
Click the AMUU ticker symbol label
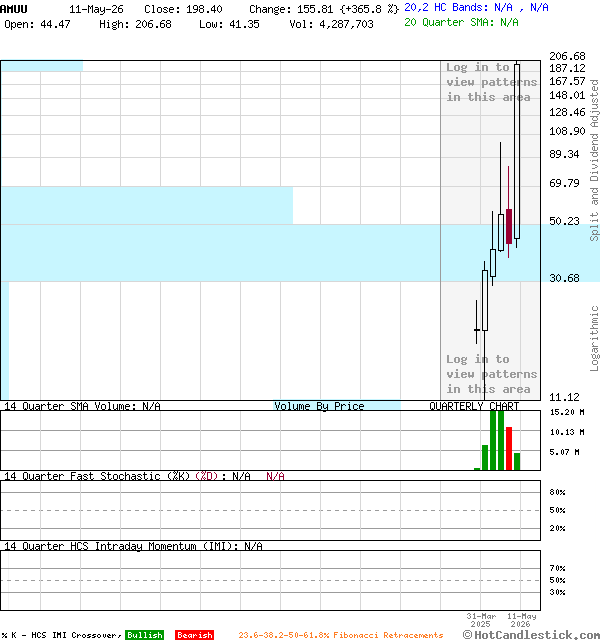13,9
